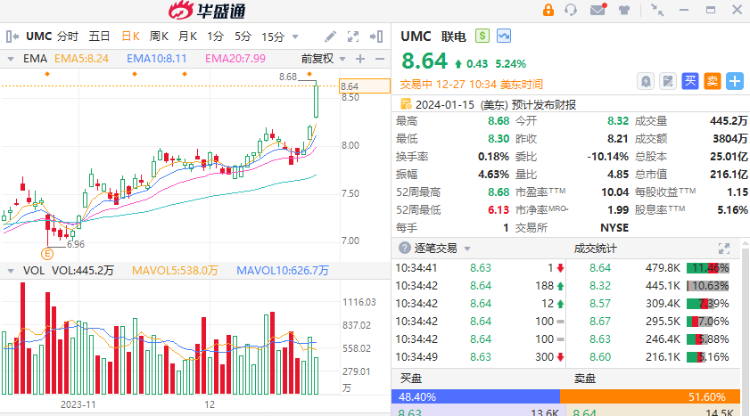Click the 成交统计 header

pos(595,248)
